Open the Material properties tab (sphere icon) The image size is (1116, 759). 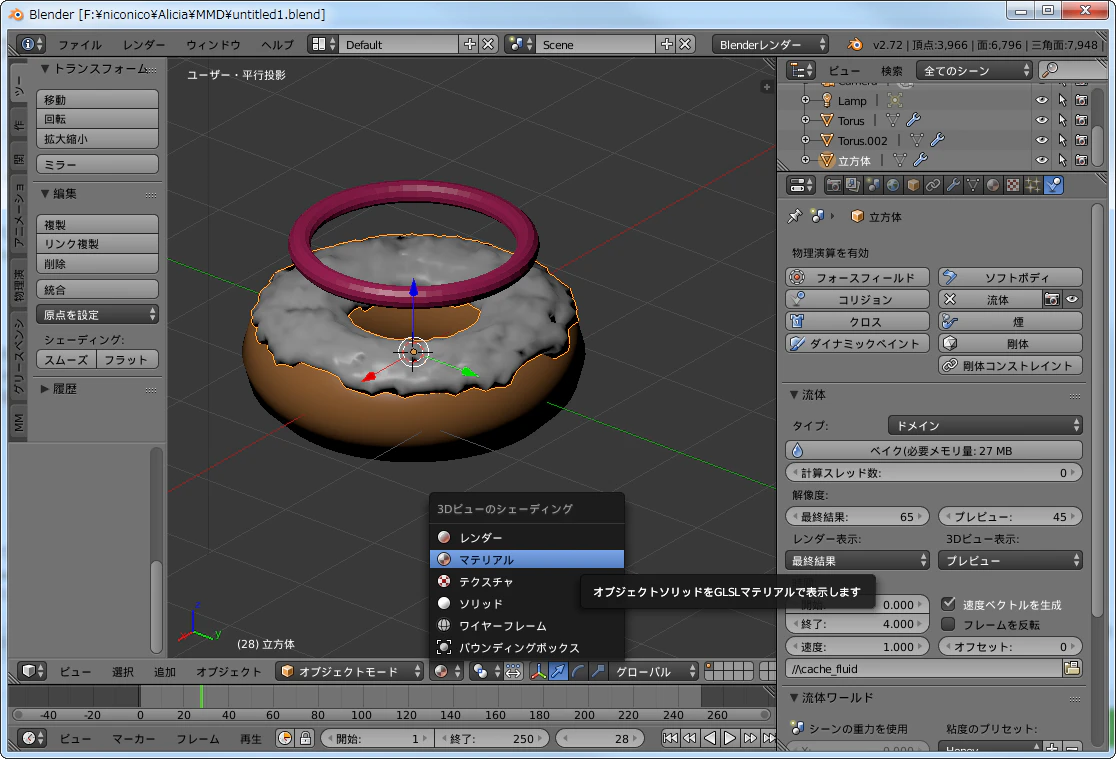pyautogui.click(x=993, y=186)
